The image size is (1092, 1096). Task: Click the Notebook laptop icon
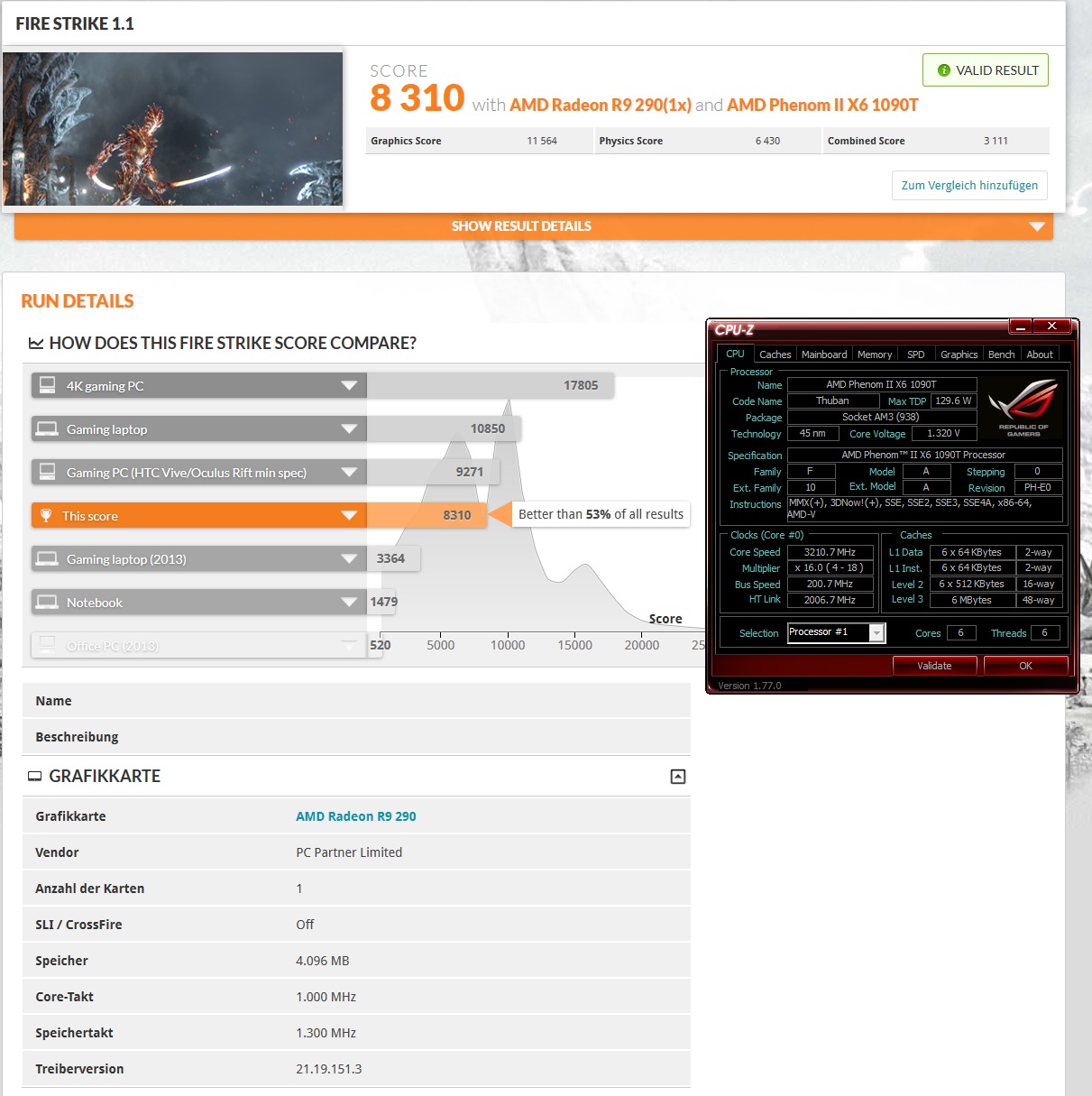point(47,602)
